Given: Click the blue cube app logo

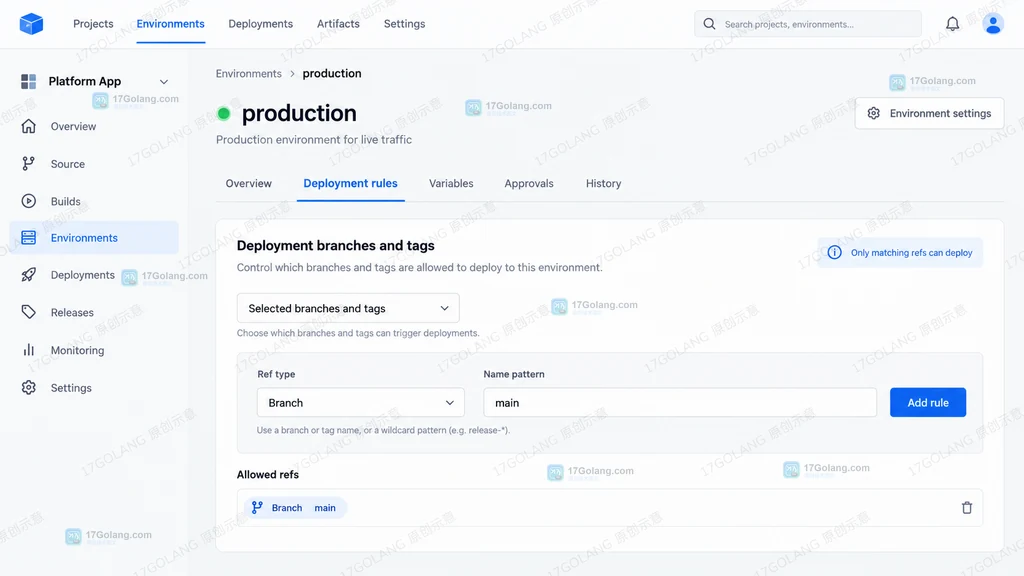Looking at the screenshot, I should [x=31, y=24].
